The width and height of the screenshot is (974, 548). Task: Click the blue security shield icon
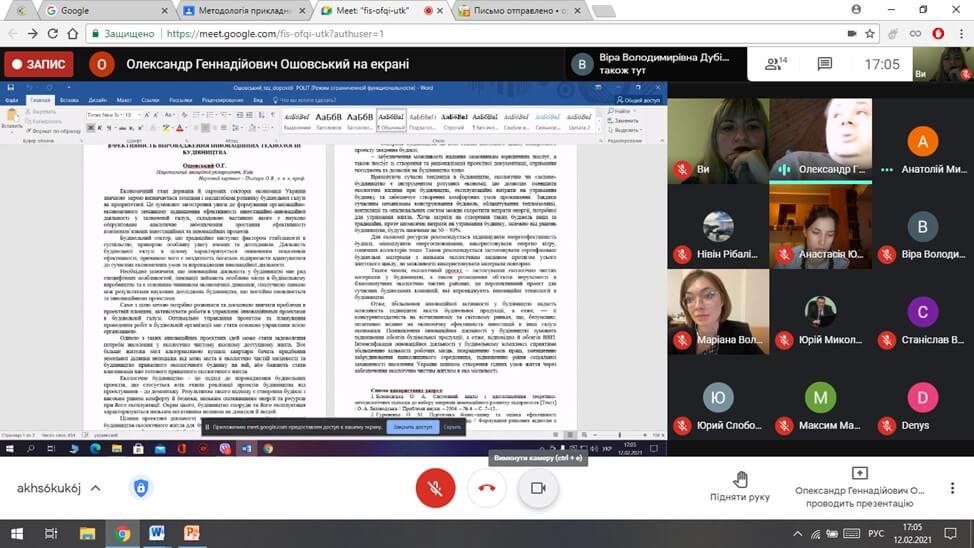141,488
